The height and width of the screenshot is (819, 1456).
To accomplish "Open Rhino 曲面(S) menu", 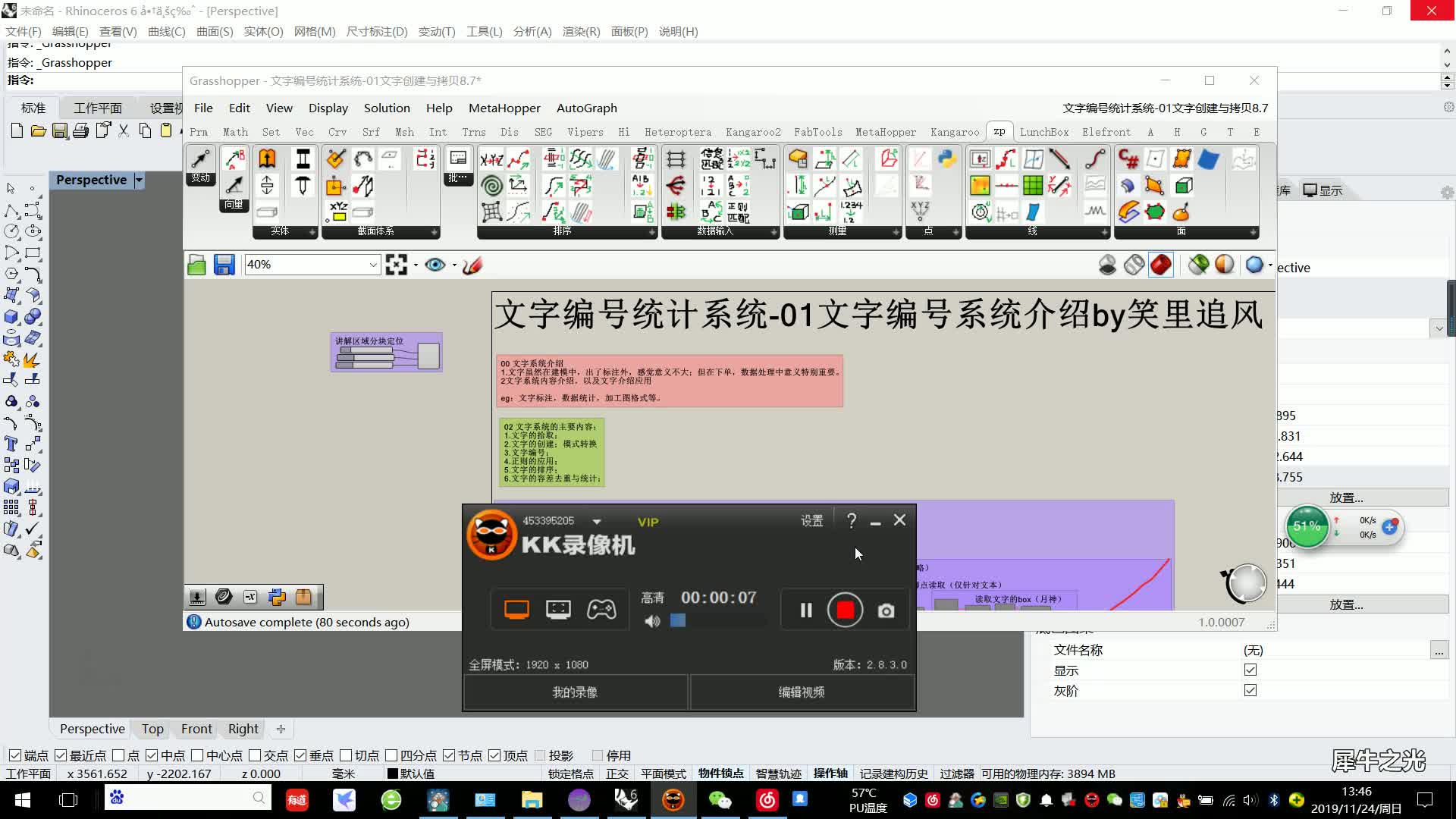I will click(215, 31).
